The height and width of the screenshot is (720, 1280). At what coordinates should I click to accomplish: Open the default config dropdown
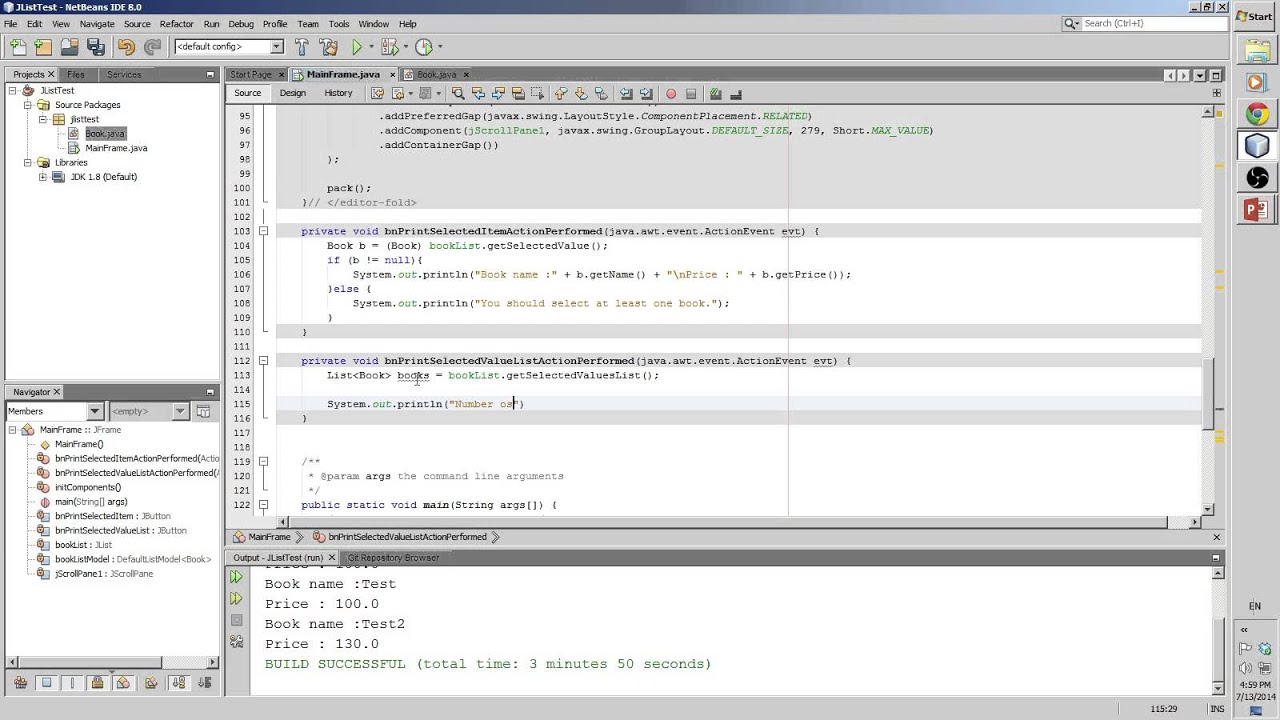coord(229,47)
